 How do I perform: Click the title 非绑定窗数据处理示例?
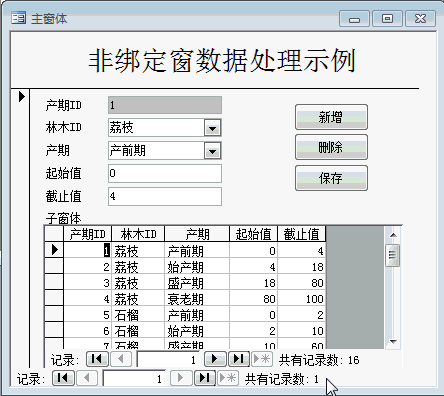pos(222,61)
